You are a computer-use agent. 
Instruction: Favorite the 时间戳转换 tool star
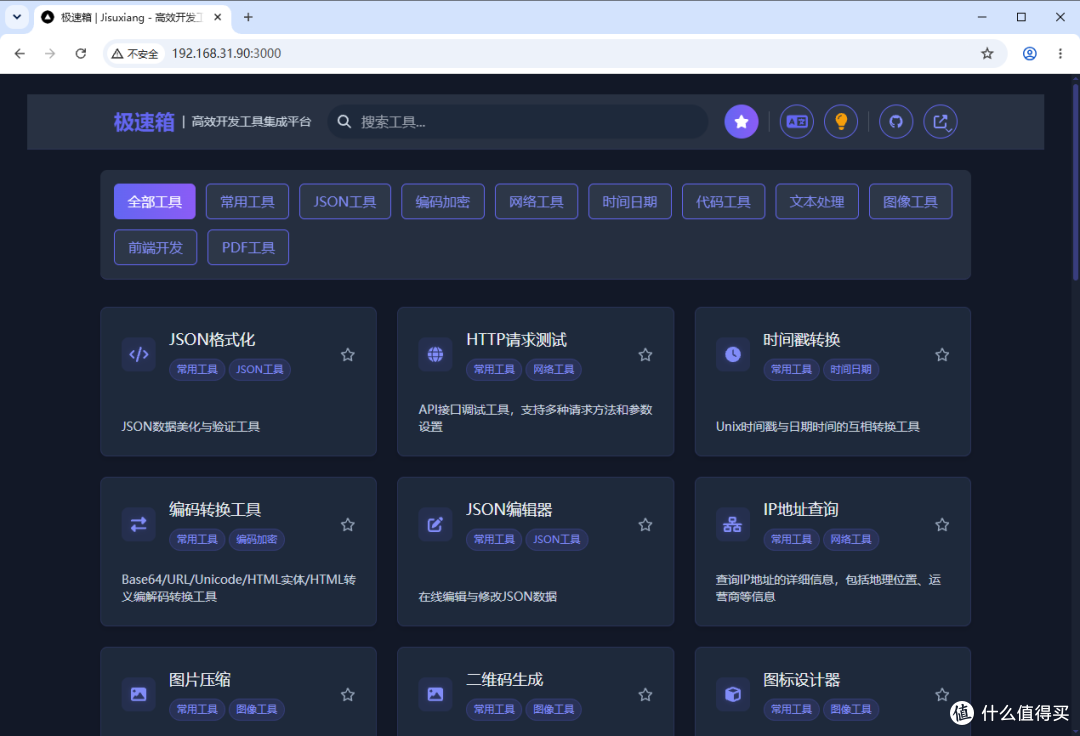[942, 355]
